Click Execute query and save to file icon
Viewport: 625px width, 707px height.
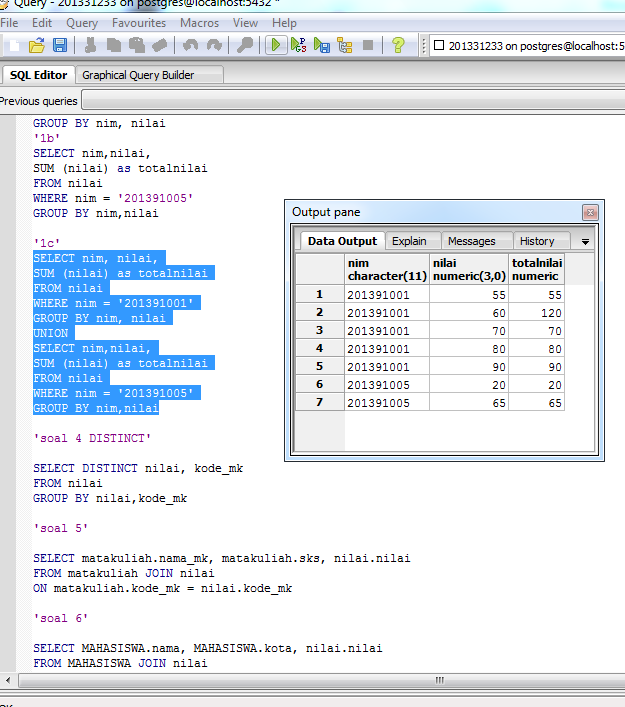(322, 46)
